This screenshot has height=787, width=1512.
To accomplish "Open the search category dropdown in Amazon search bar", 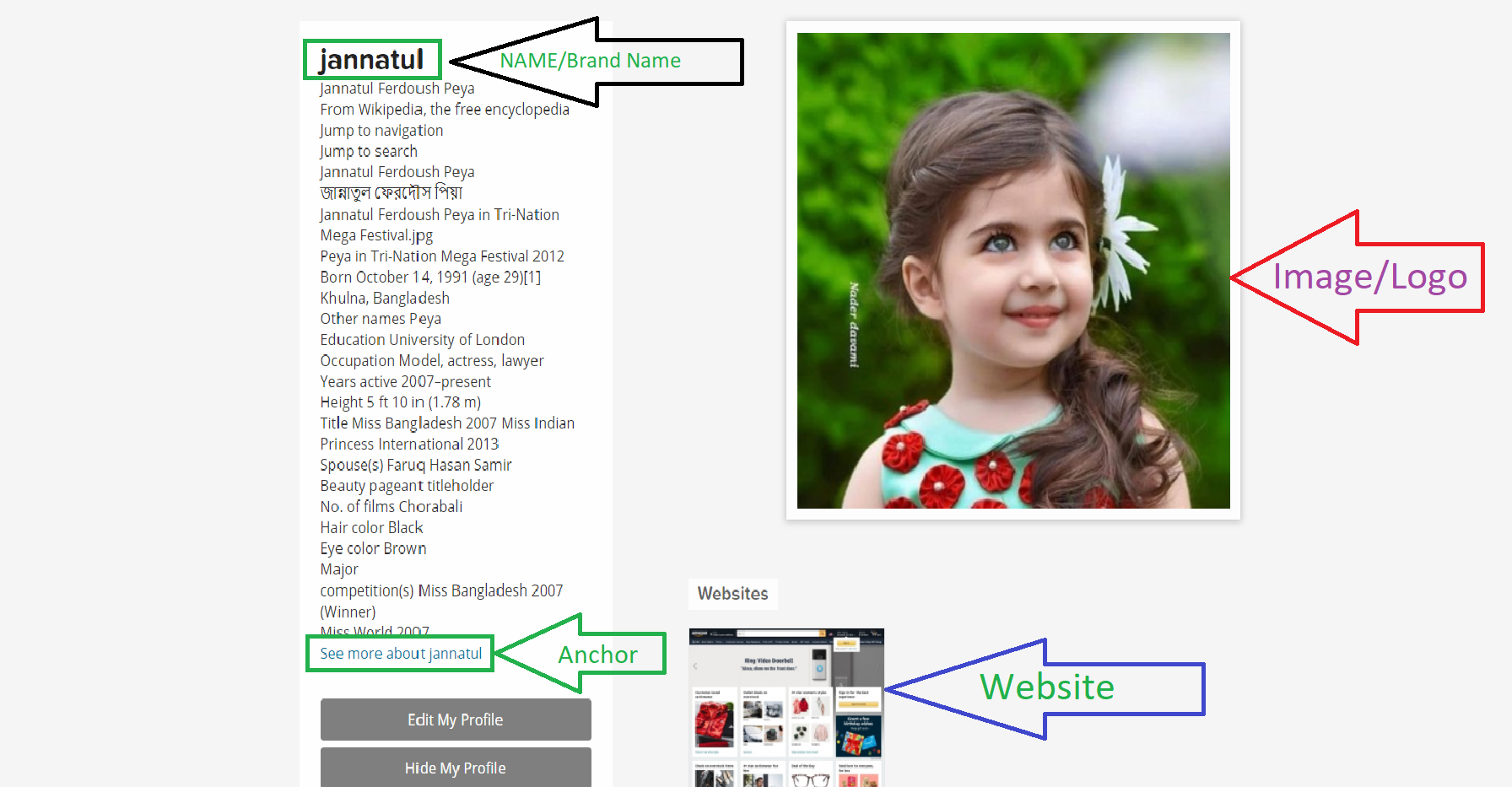I will point(742,633).
